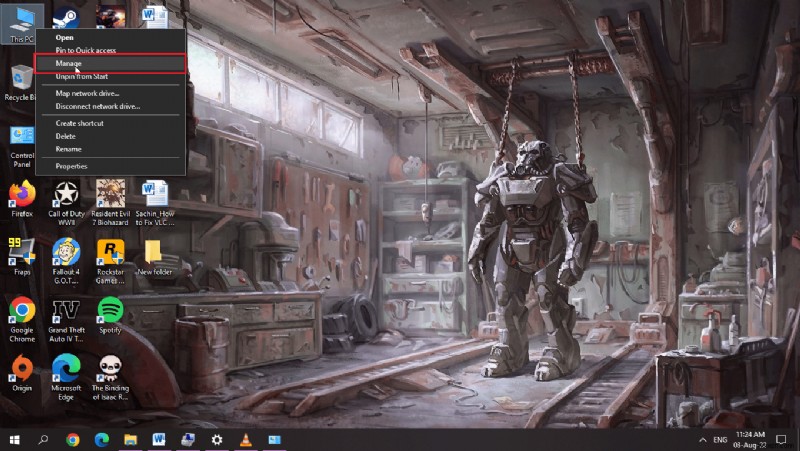The width and height of the screenshot is (800, 451).
Task: Open Settings gear in the taskbar
Action: click(216, 439)
